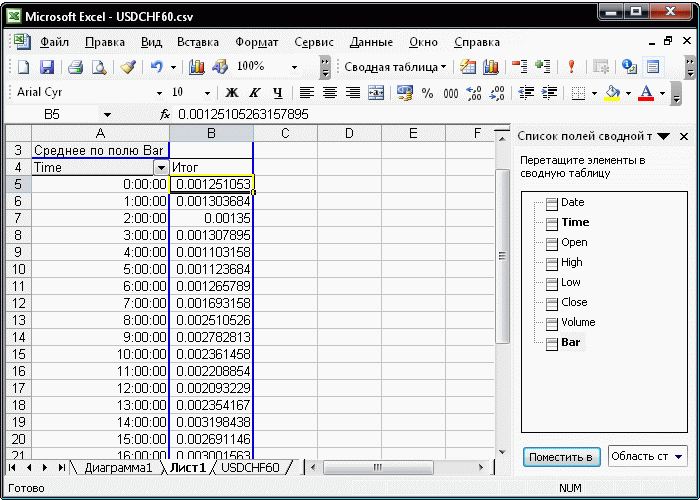Toggle italic with the К button
This screenshot has height=500, width=700.
pyautogui.click(x=254, y=93)
